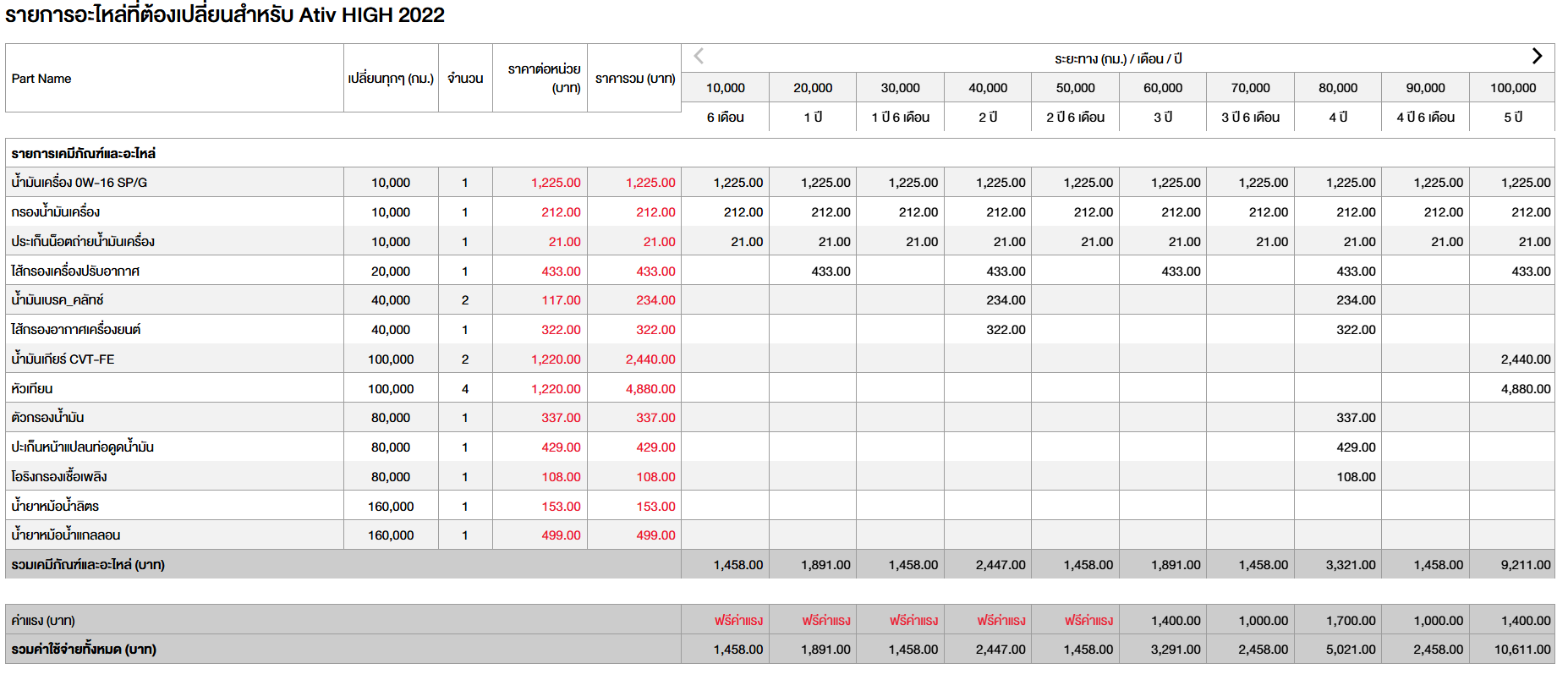Image resolution: width=1568 pixels, height=680 pixels.
Task: Click the เปลี่ยนทุกๆ (กม.) column header
Action: tap(391, 79)
